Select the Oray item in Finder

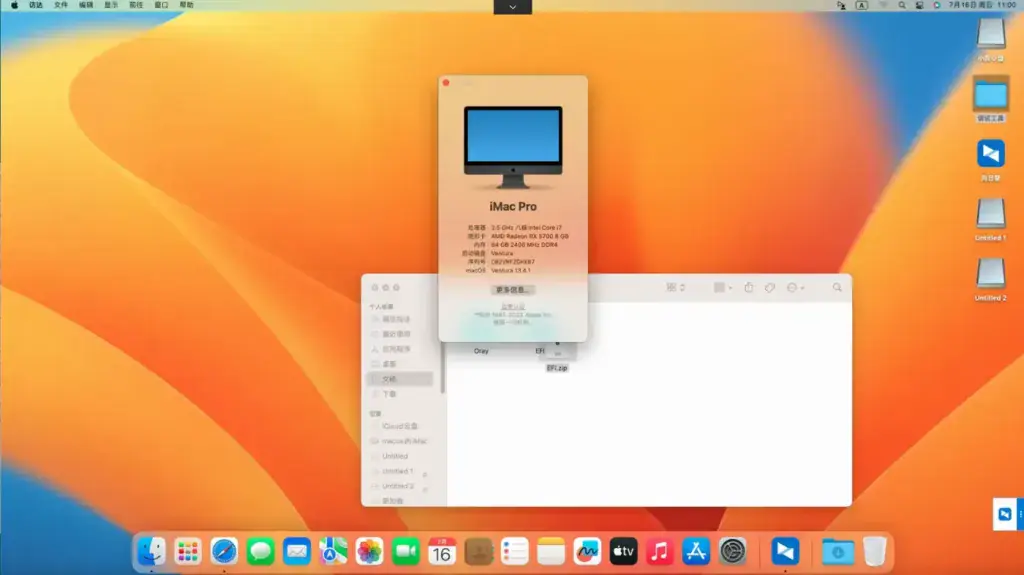click(481, 351)
